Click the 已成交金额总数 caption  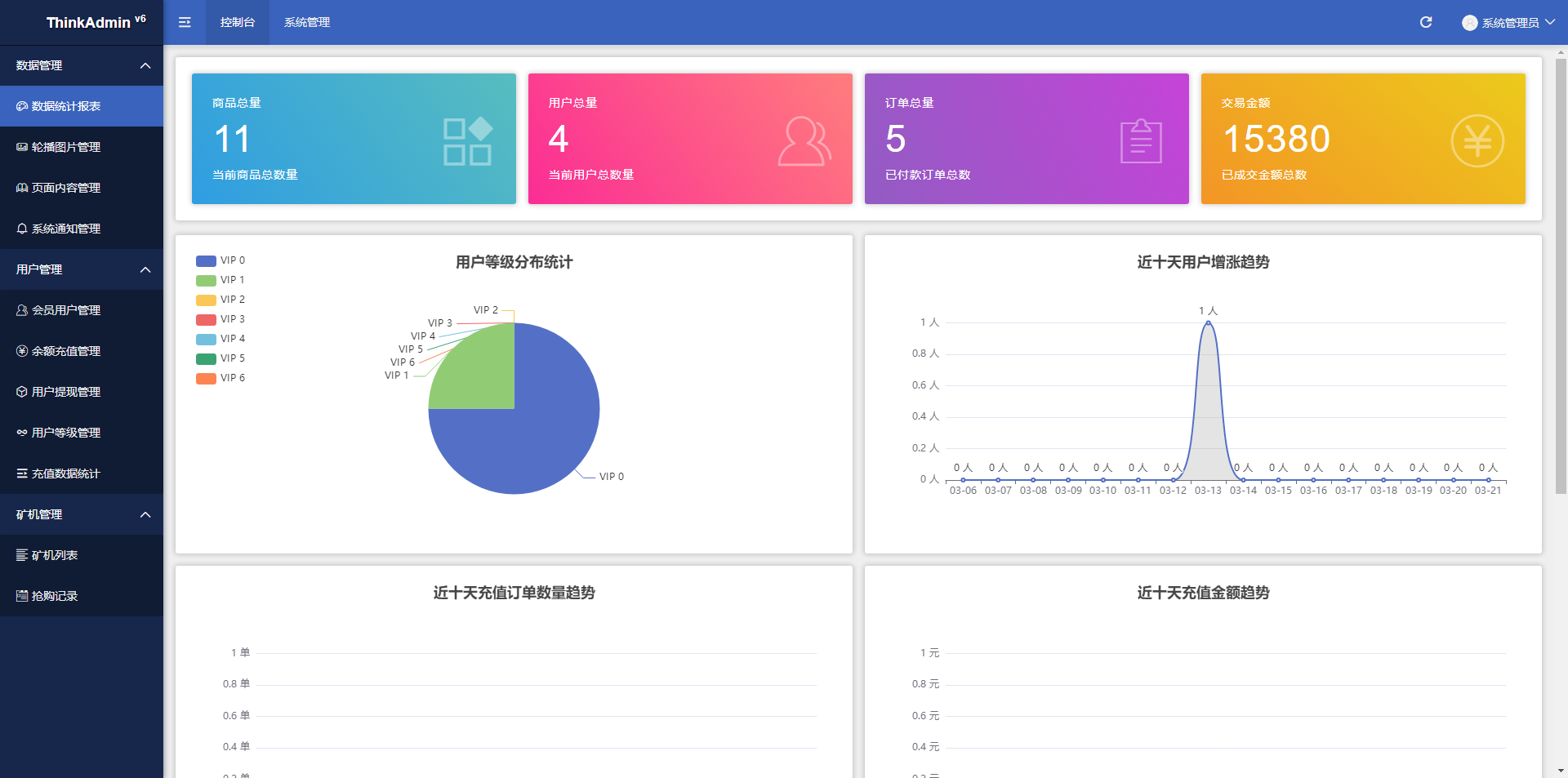coord(1264,175)
